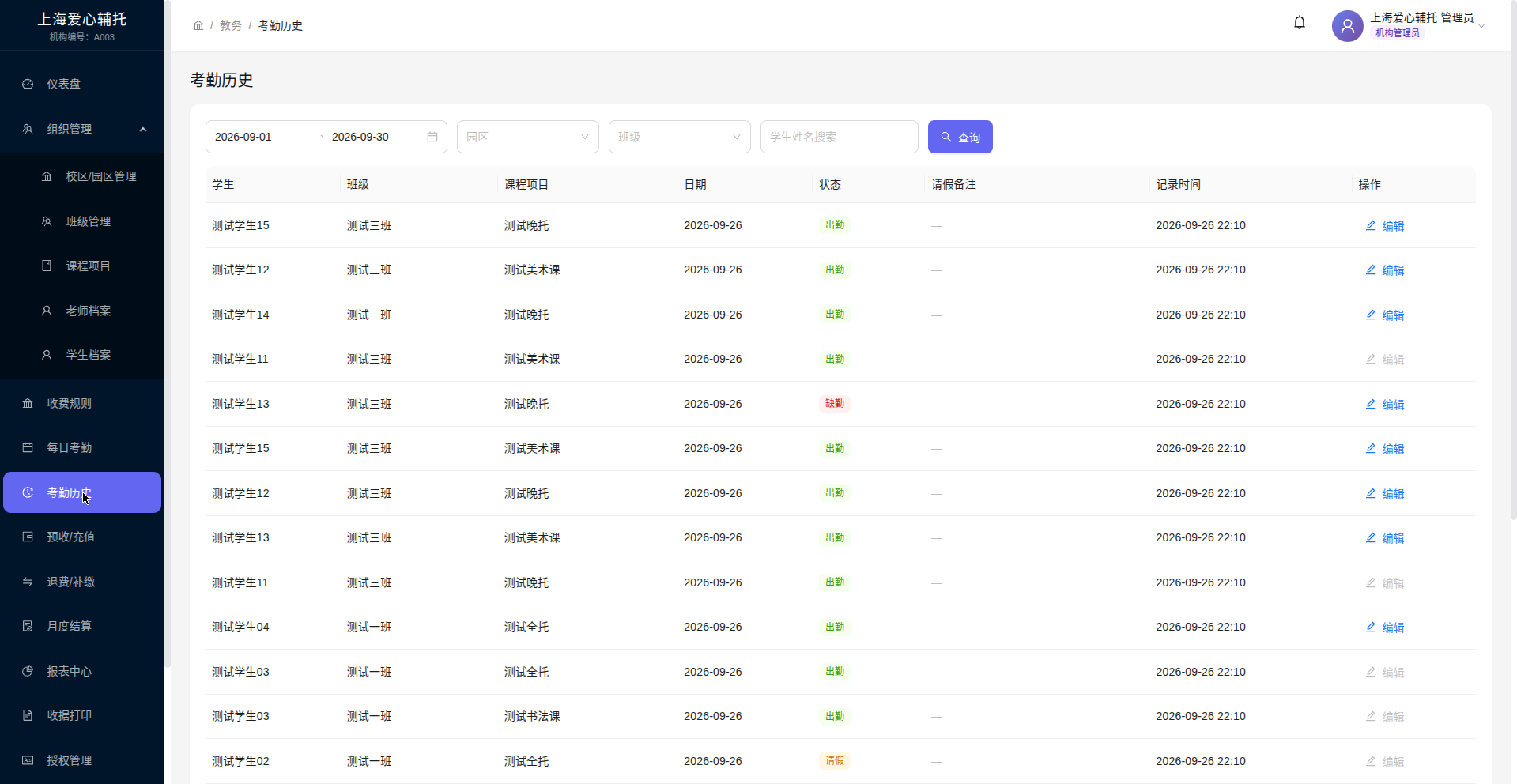Click the 缺勤 status tag
The width and height of the screenshot is (1517, 784).
835,404
